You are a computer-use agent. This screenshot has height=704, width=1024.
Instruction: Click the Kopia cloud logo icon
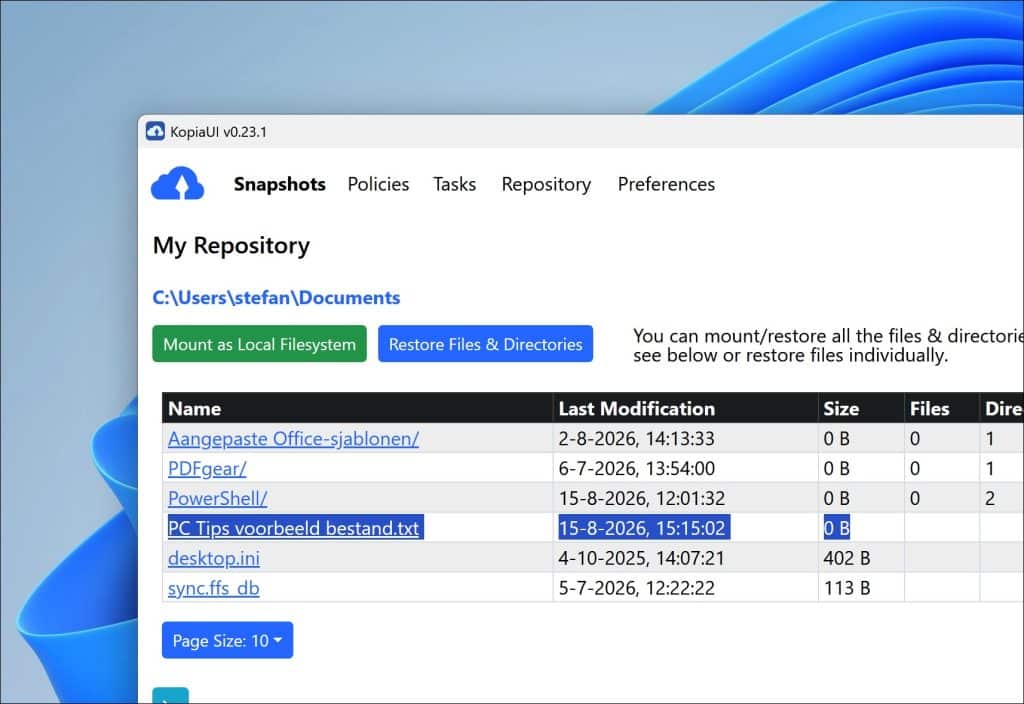178,184
